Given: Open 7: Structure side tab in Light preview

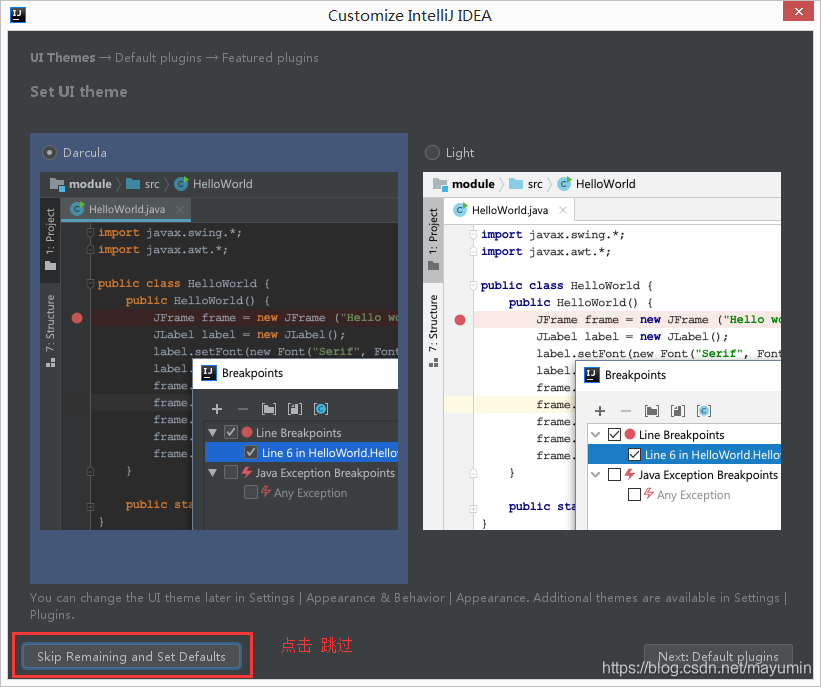Looking at the screenshot, I should 434,330.
